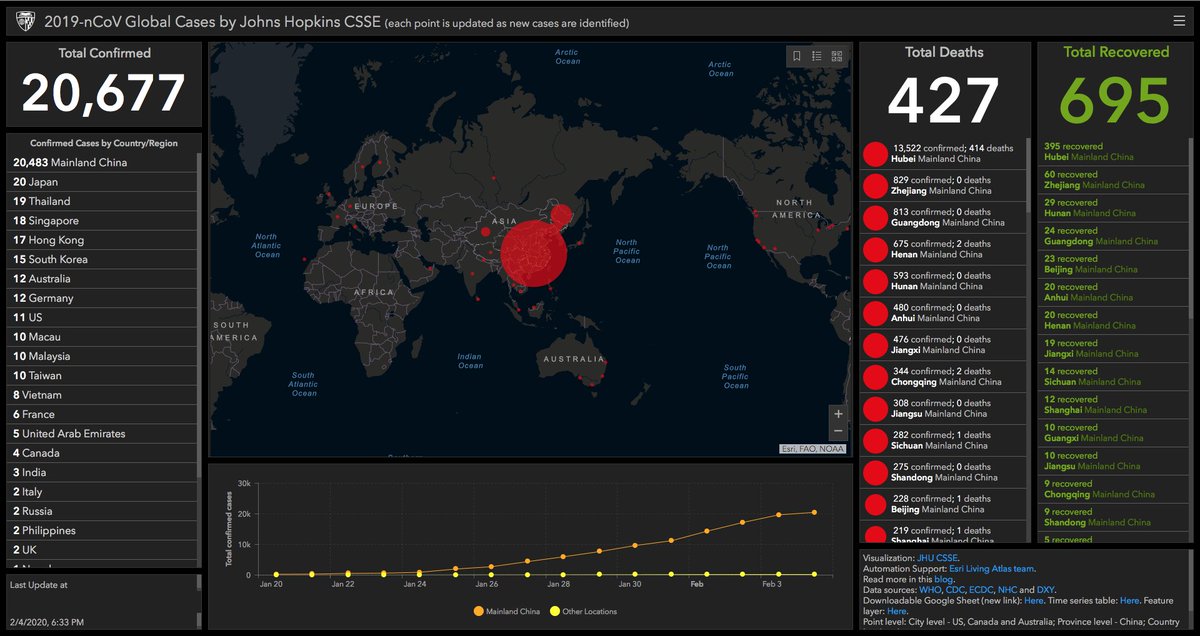
Task: Select '17 Hong Kong' in country list
Action: pos(103,240)
